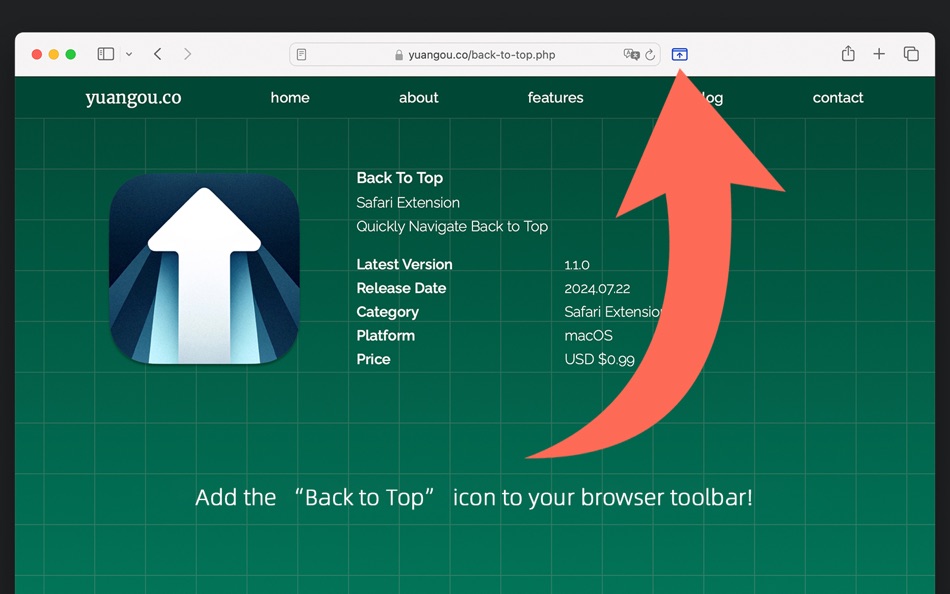
Task: Click the padlock icon next to the URL
Action: [399, 54]
